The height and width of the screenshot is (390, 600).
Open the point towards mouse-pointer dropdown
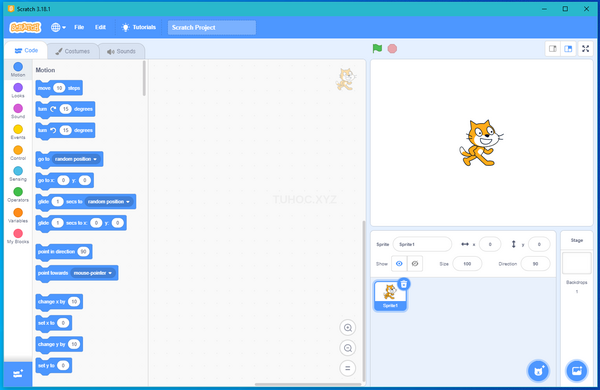click(93, 273)
